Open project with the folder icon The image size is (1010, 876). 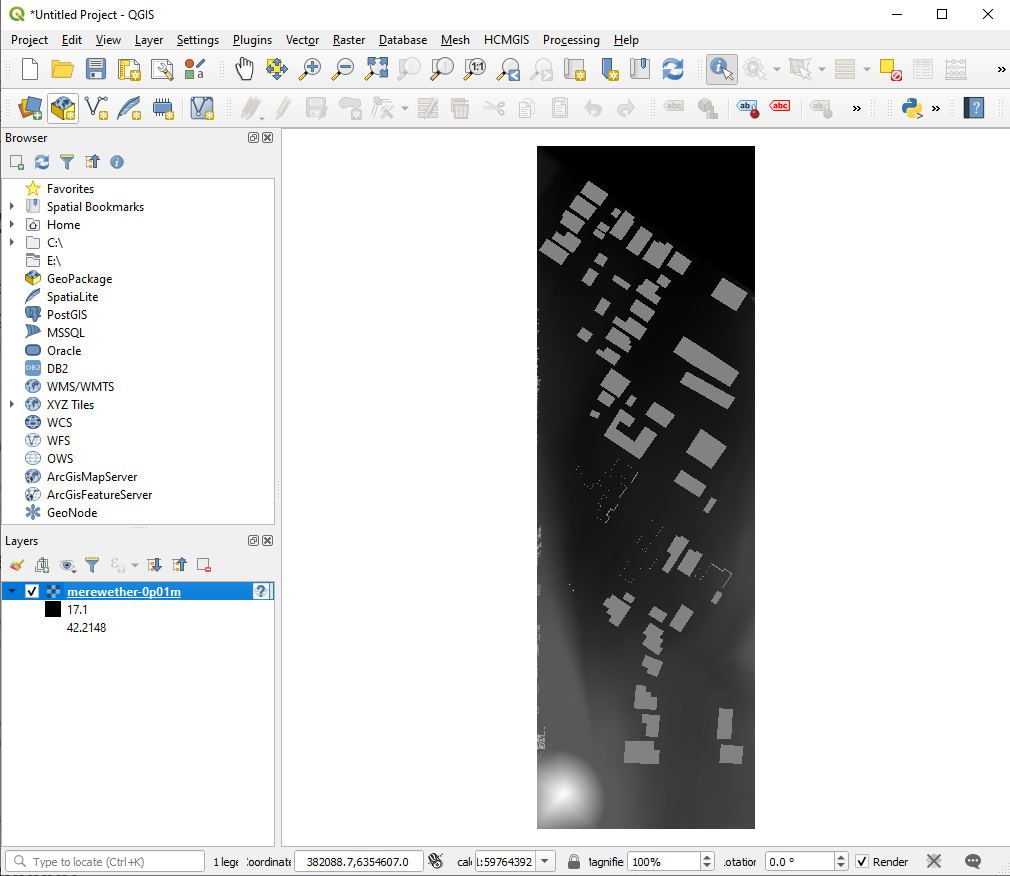click(x=62, y=69)
